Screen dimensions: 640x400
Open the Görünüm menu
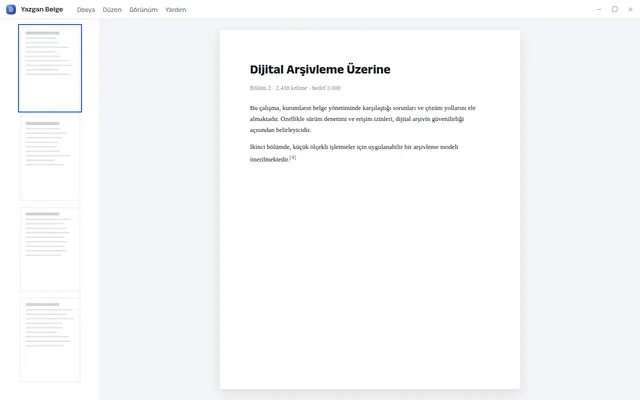tap(143, 10)
